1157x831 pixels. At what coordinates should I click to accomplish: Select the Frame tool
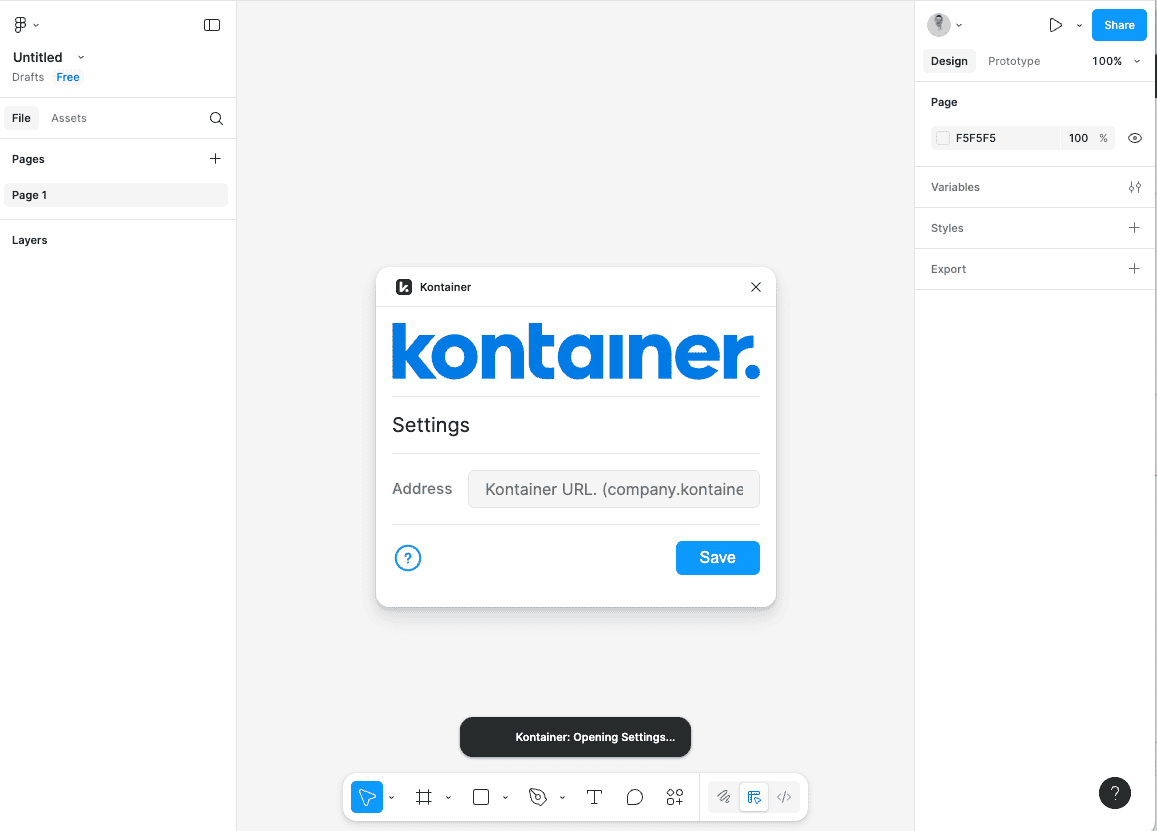[x=424, y=797]
